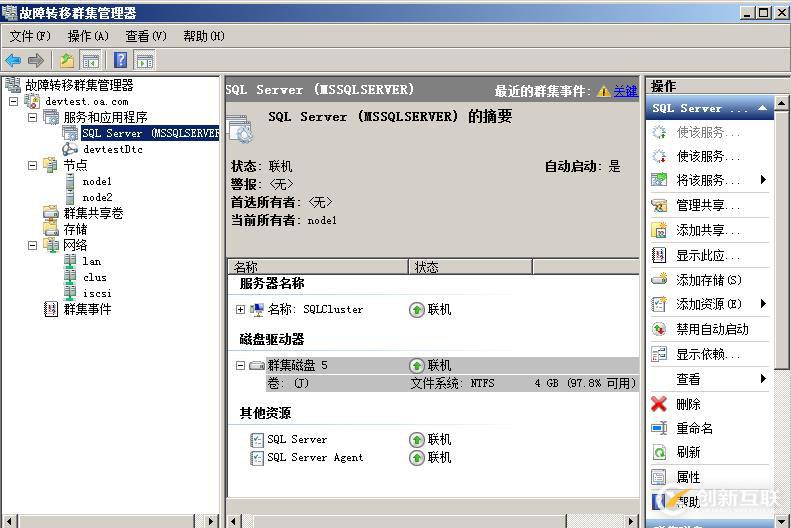Click the Name column header
This screenshot has height=528, width=791.
318,267
